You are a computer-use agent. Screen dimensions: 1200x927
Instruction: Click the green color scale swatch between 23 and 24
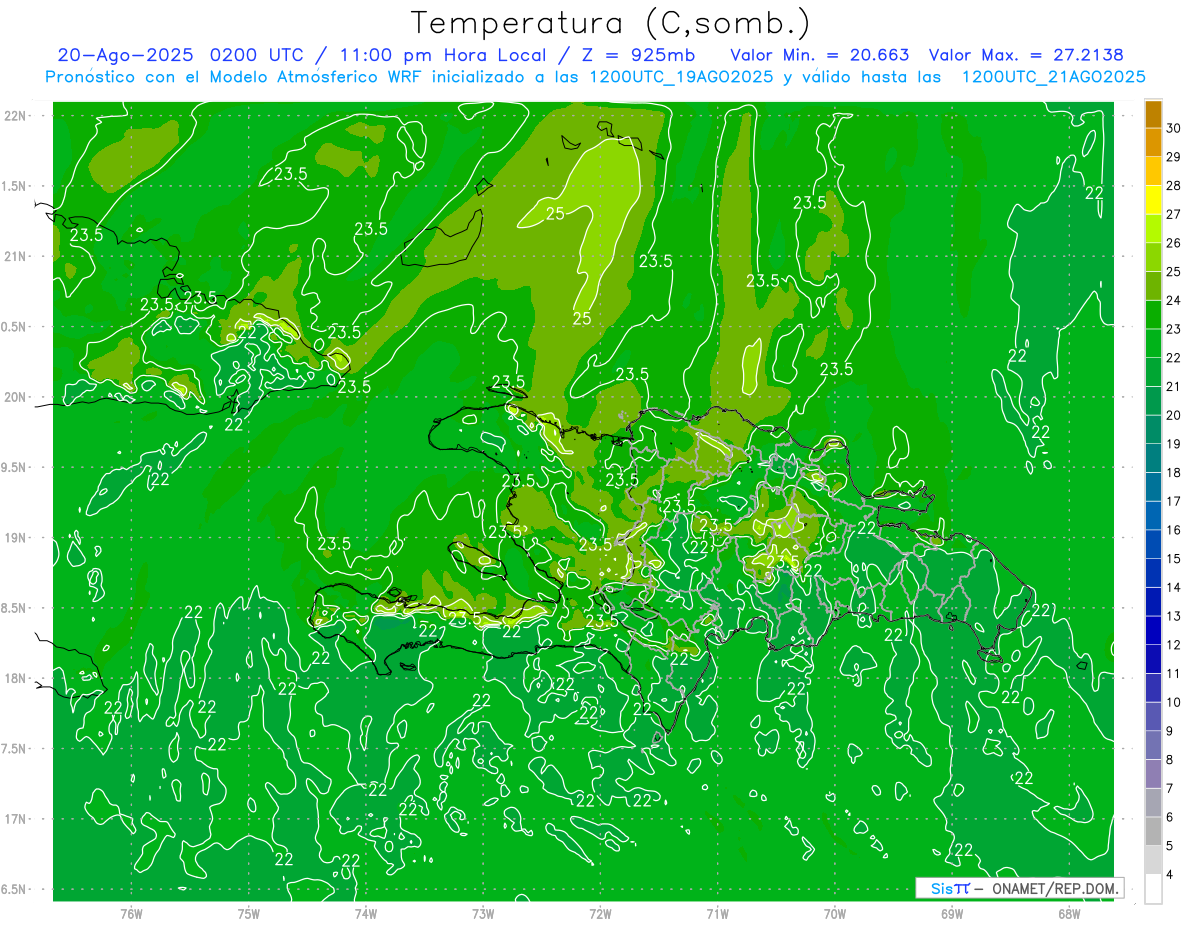point(1153,315)
